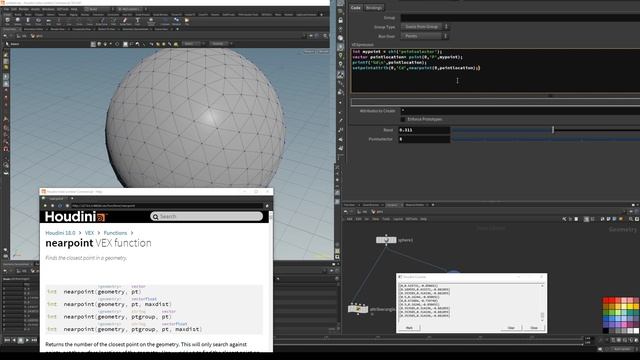Open the Group Type dropdown
The width and height of the screenshot is (640, 360).
pyautogui.click(x=424, y=27)
